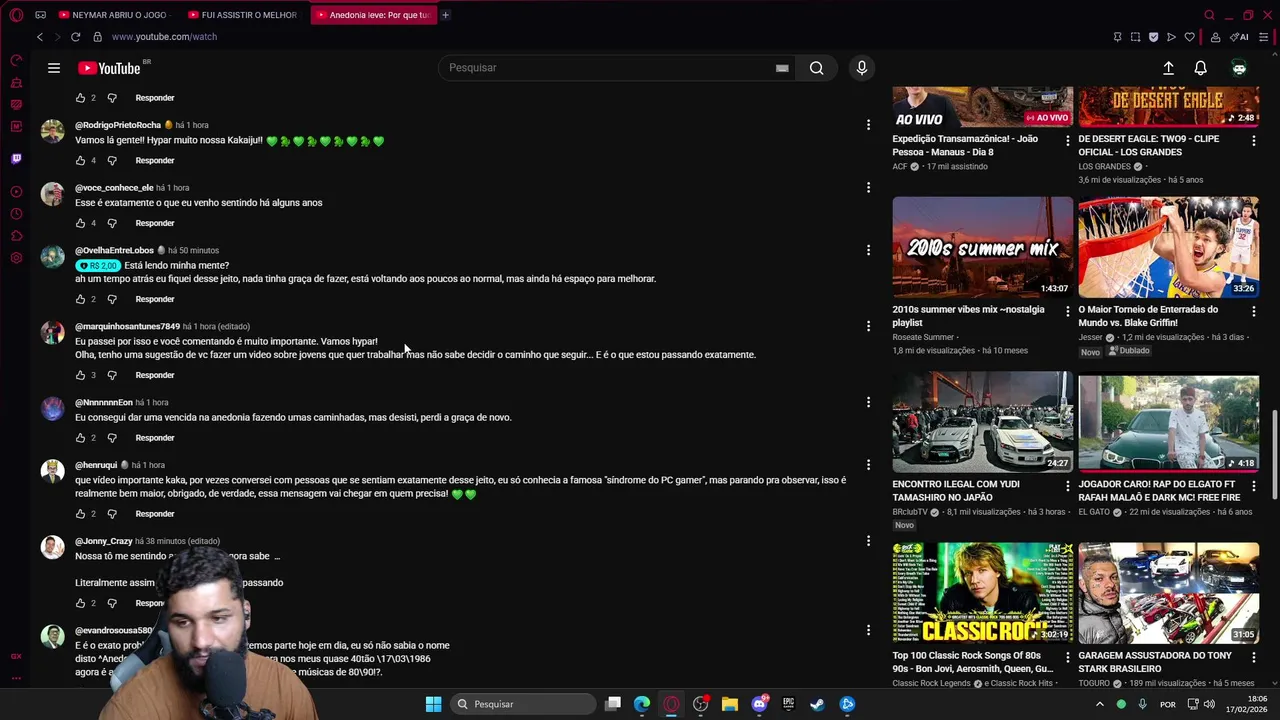Dislike the @OvelhaEntreLobos comment

[112, 299]
